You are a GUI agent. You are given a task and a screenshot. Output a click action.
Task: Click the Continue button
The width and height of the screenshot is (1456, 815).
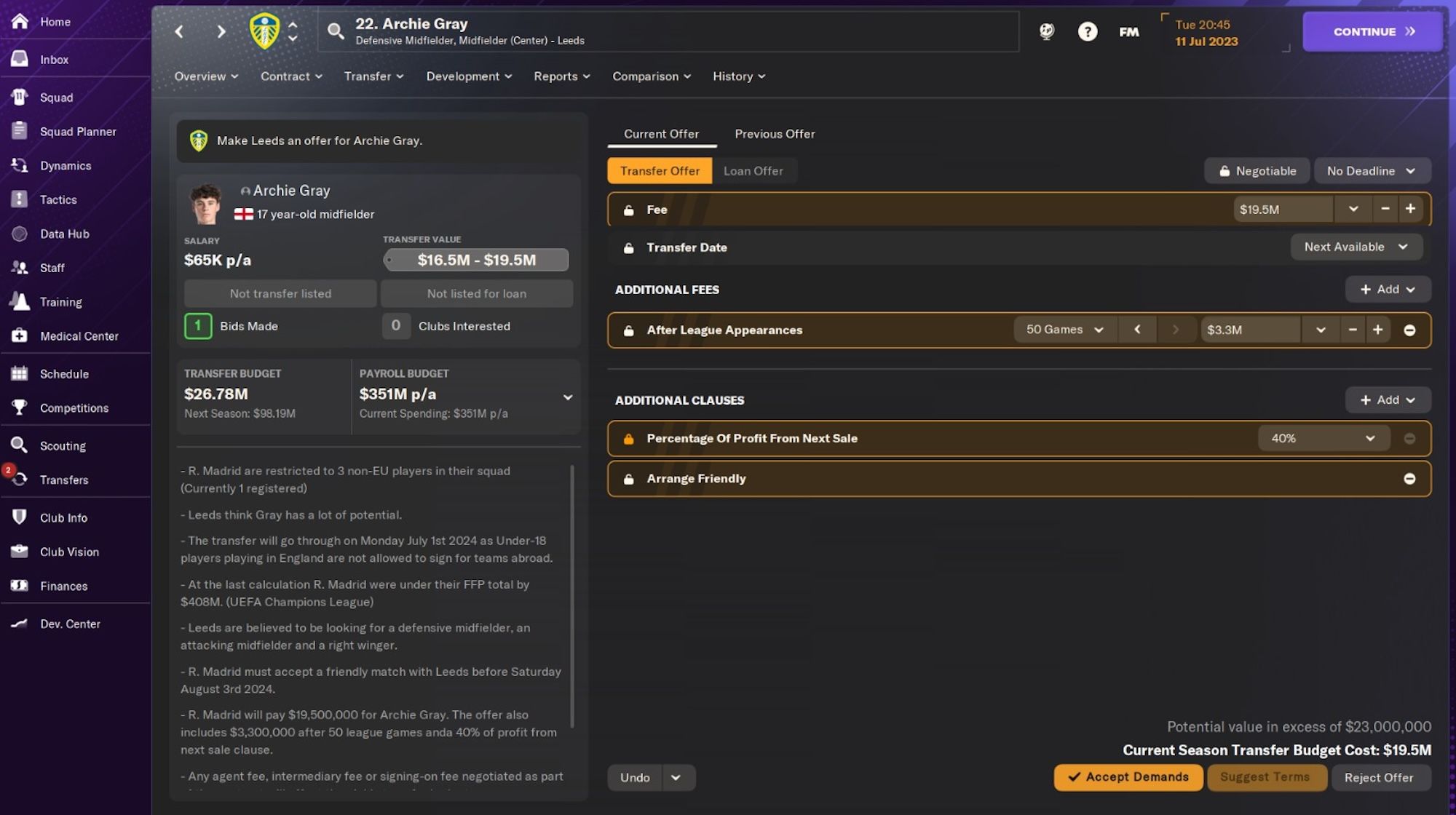pos(1372,31)
